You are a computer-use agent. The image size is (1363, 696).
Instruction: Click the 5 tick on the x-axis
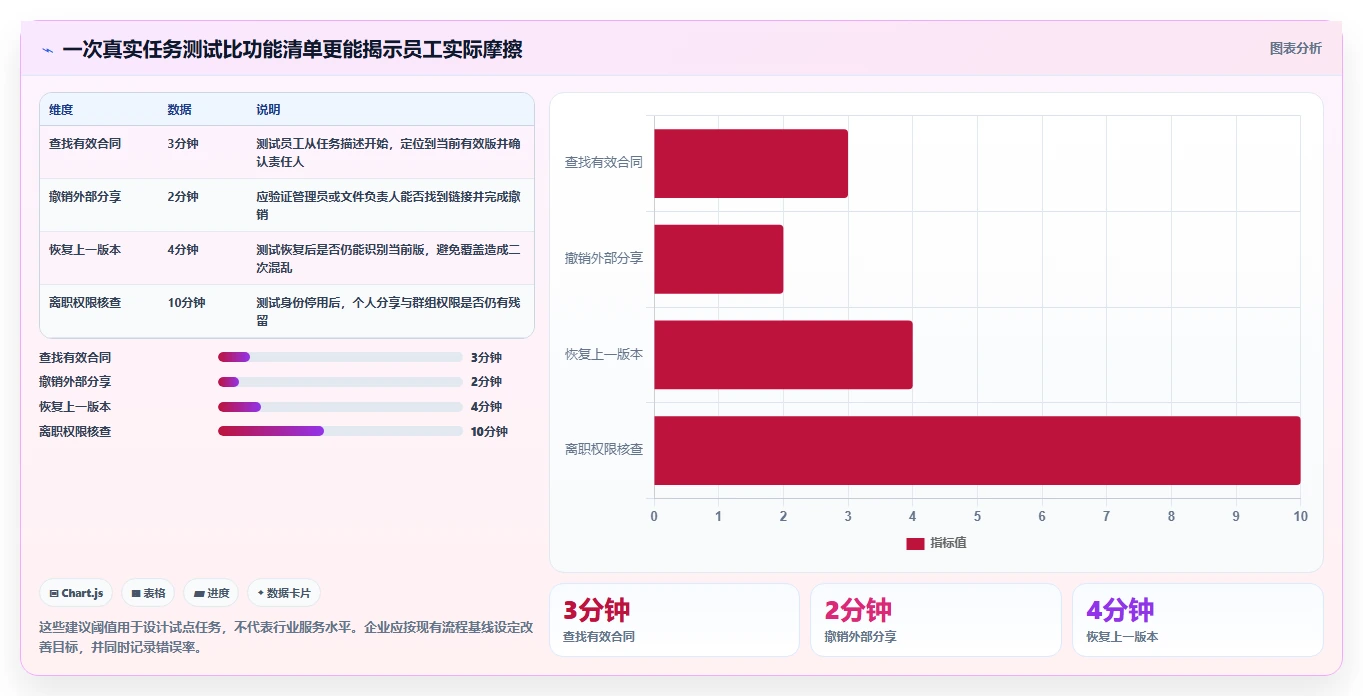[977, 516]
